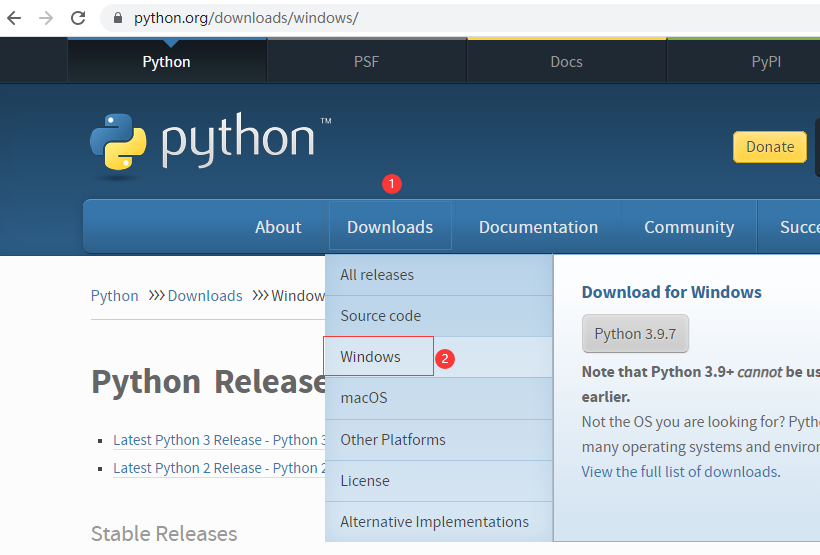This screenshot has width=820, height=555.
Task: Open View the full list of downloads link
Action: 681,472
